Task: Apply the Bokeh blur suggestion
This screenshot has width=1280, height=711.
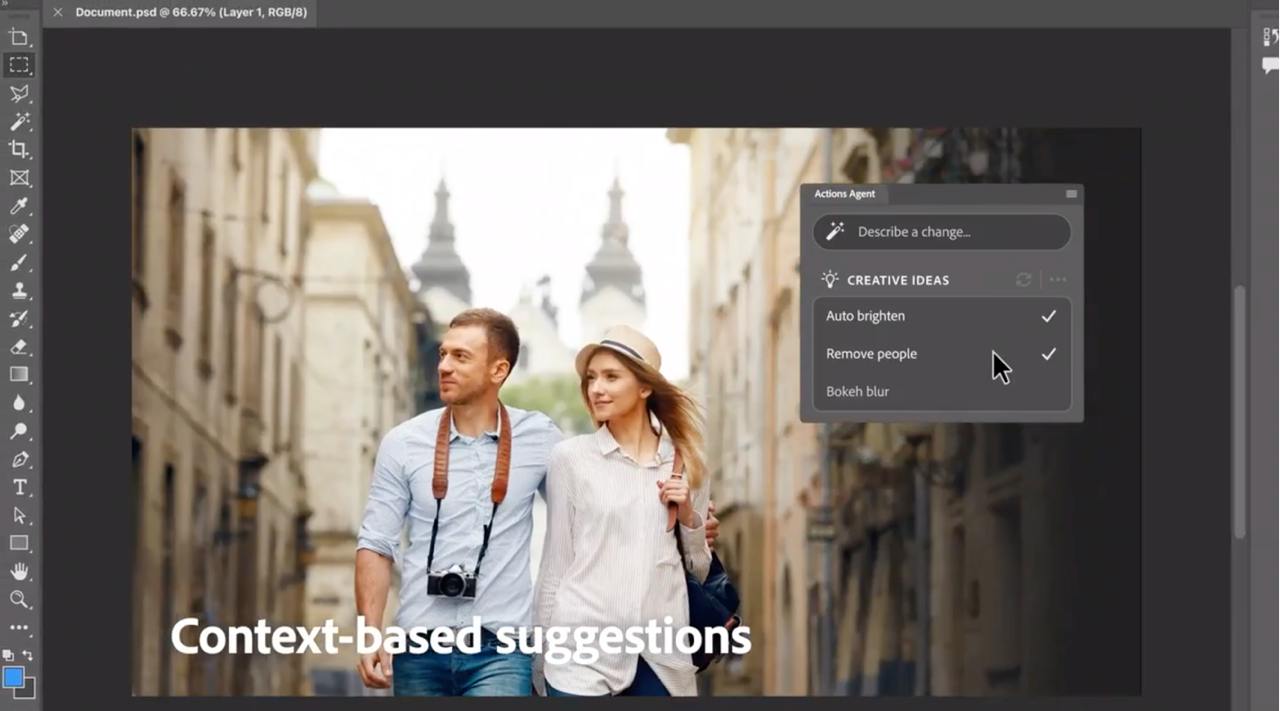Action: point(857,392)
